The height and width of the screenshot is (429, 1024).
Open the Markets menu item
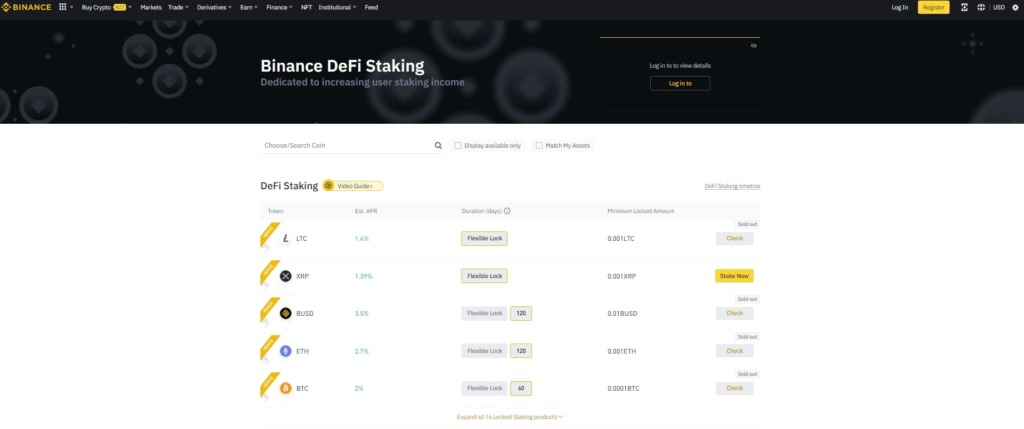151,7
